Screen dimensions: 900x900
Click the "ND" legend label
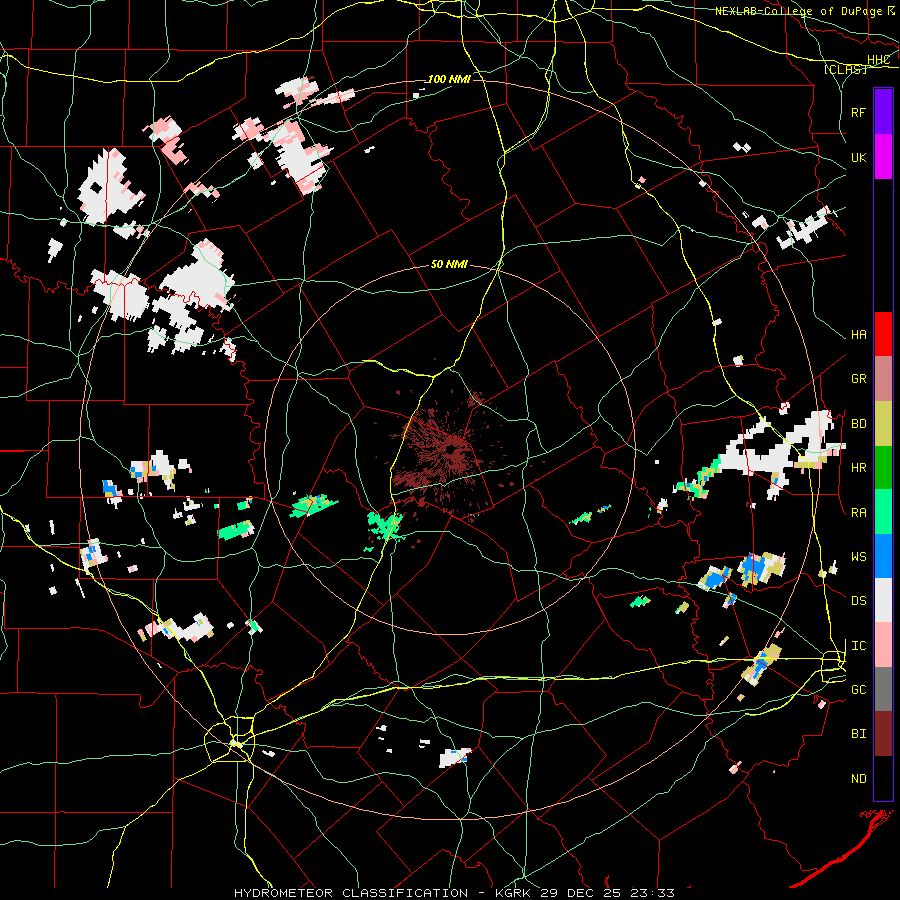[858, 778]
